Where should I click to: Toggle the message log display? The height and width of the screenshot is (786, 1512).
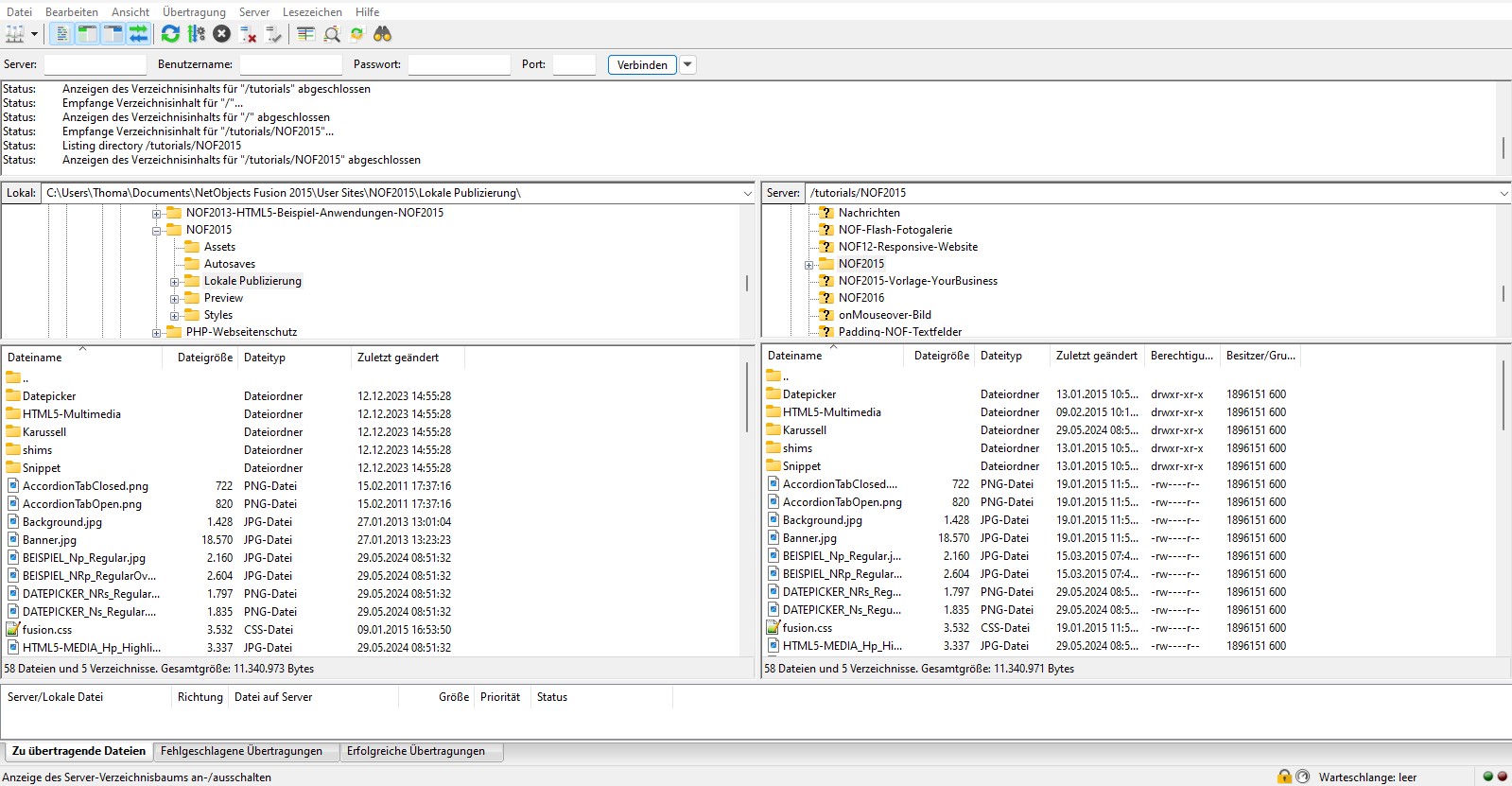pos(61,34)
